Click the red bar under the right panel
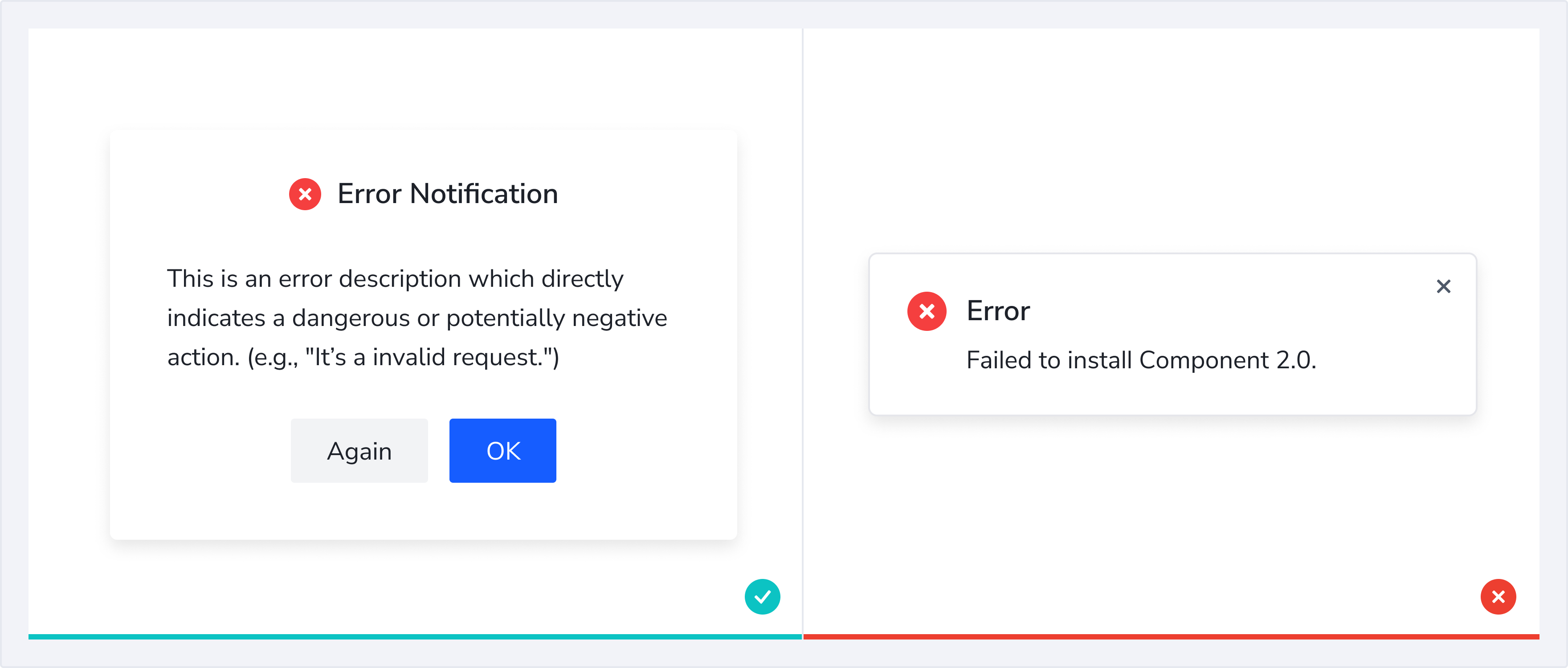The image size is (1568, 668). (1171, 636)
